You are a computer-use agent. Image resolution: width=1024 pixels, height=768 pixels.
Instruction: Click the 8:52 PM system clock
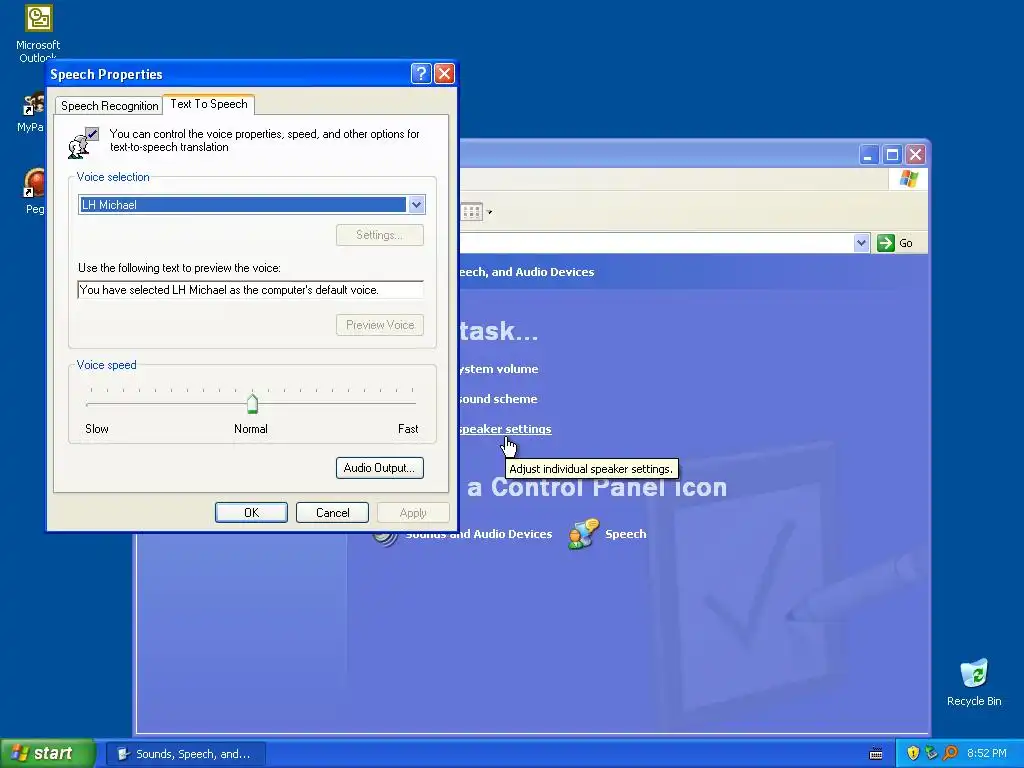(x=987, y=753)
